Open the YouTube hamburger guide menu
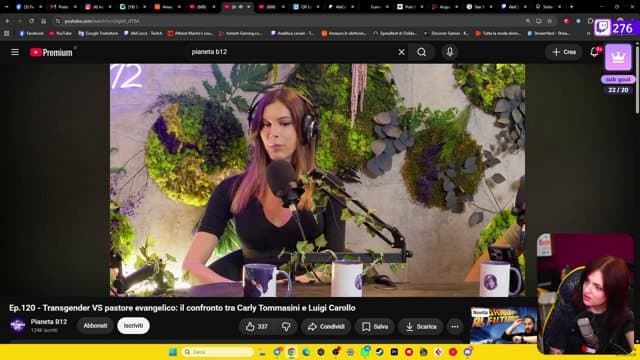Viewport: 640px width, 360px height. click(x=15, y=52)
